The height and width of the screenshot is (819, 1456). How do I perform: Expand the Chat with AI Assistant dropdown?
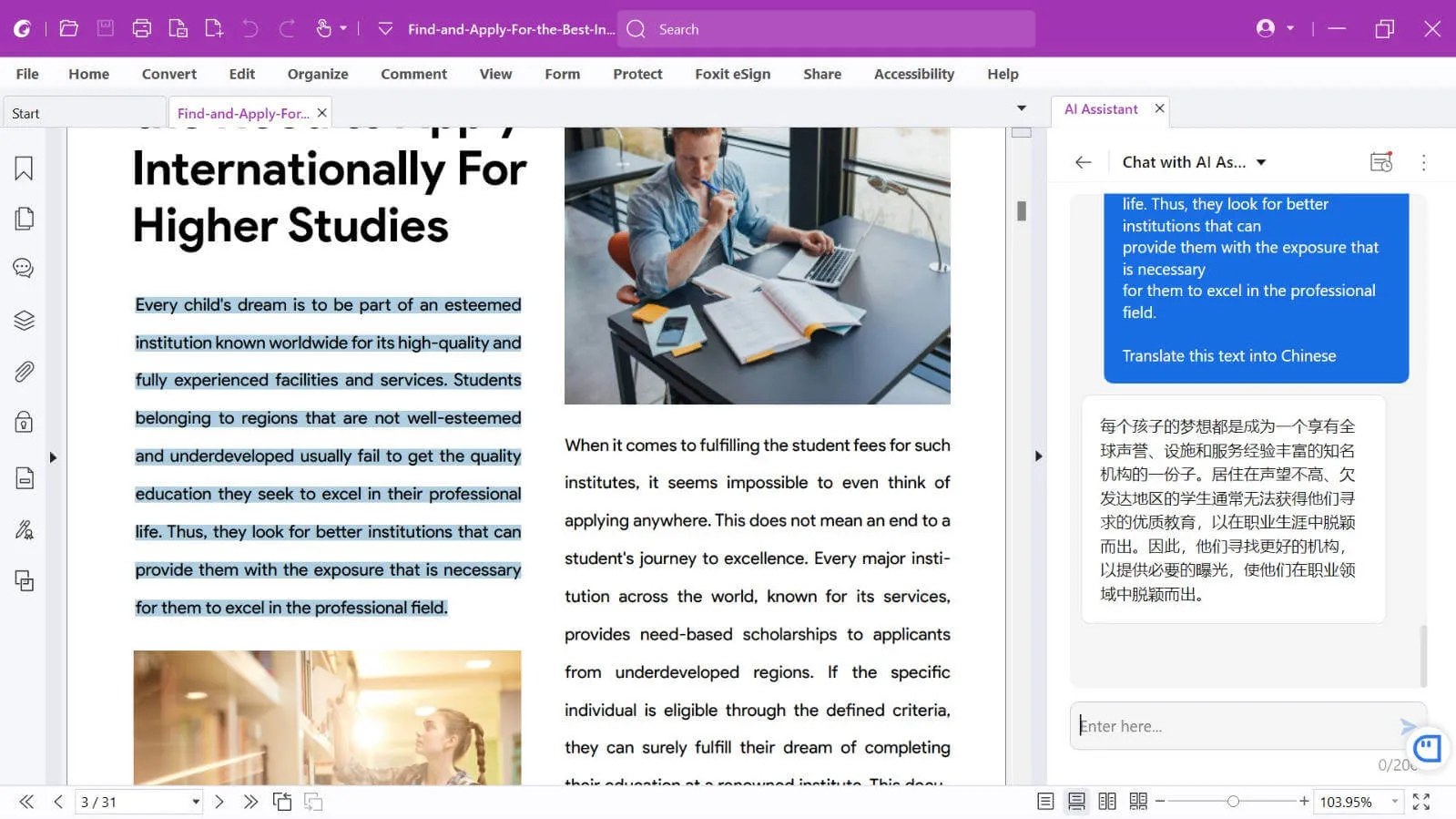click(1261, 162)
